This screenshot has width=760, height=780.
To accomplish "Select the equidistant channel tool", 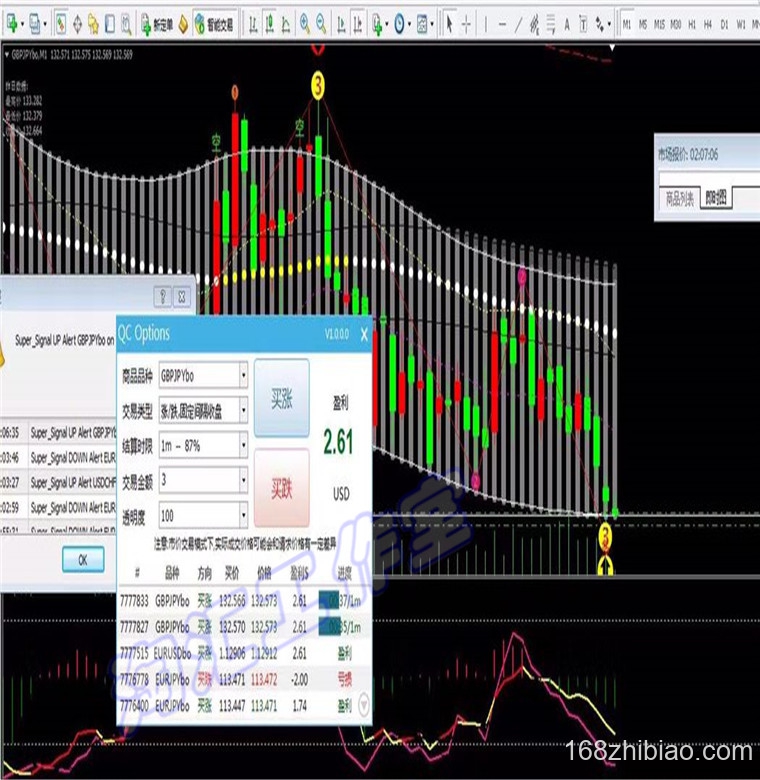I will click(534, 23).
